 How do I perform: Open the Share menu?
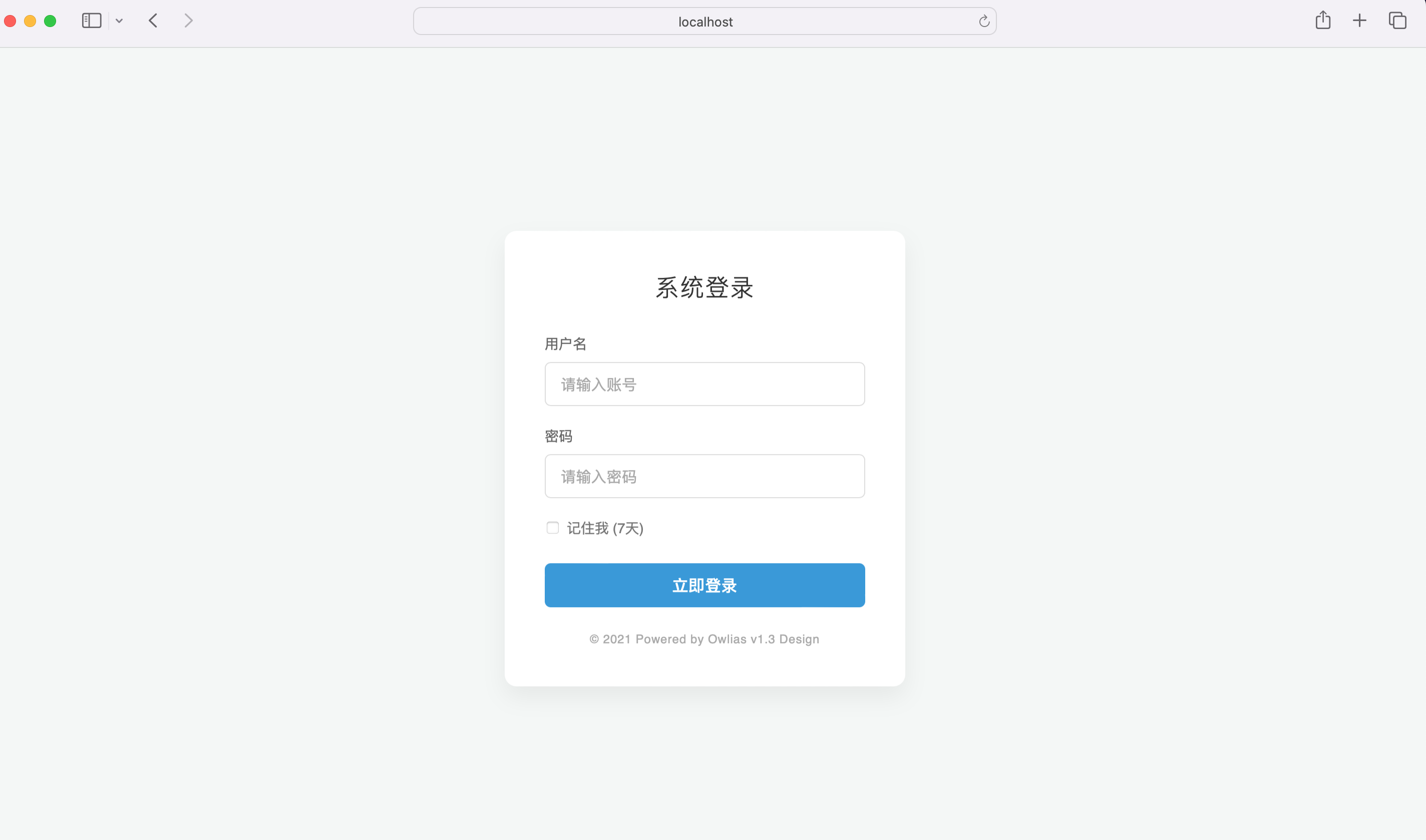click(x=1322, y=21)
